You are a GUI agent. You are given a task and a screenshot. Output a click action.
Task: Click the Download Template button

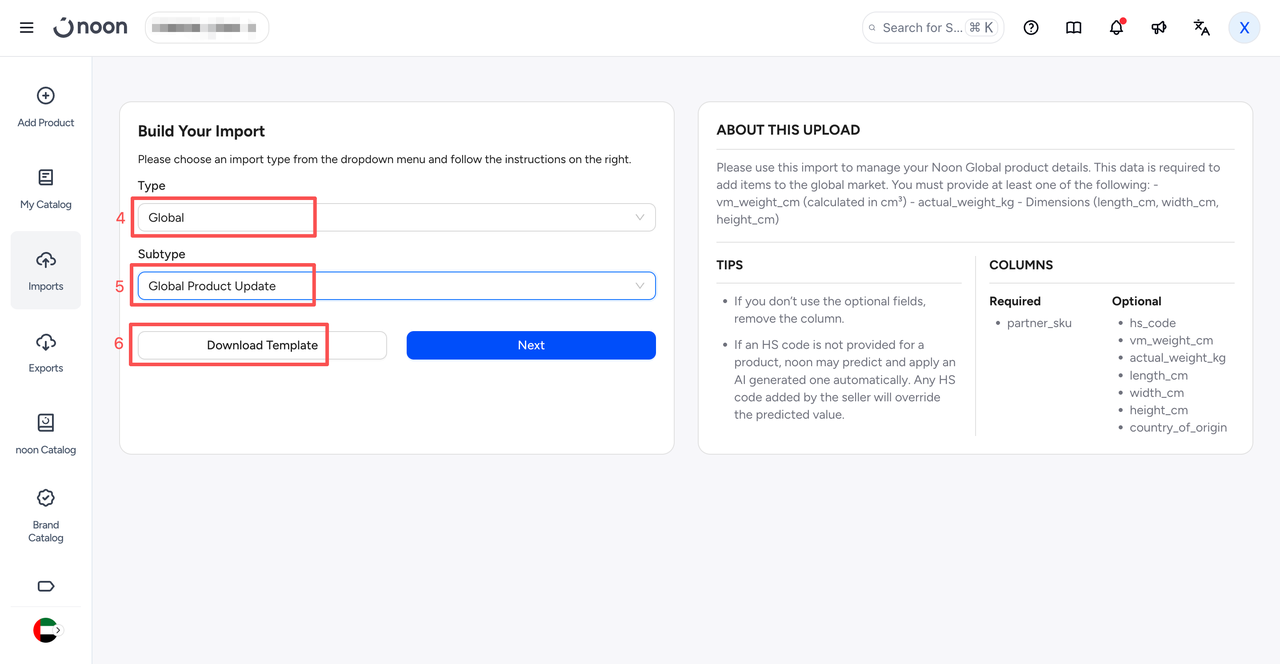pos(262,345)
